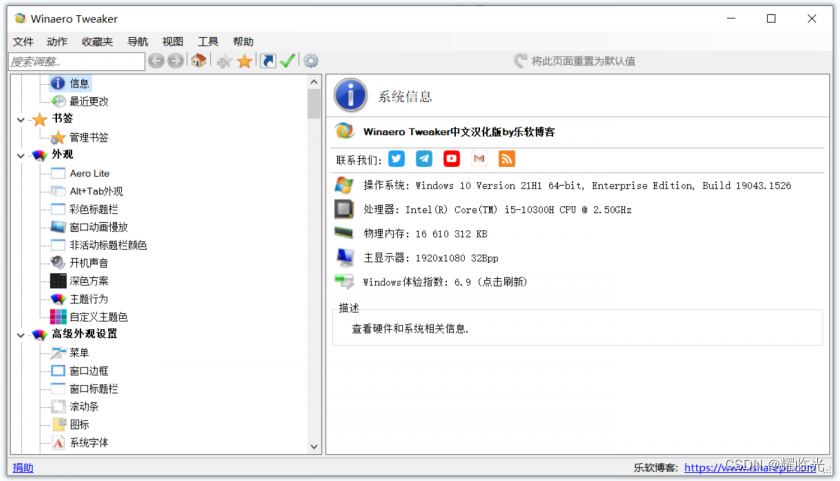The width and height of the screenshot is (840, 481).
Task: Open the 导航 menu
Action: coord(137,41)
